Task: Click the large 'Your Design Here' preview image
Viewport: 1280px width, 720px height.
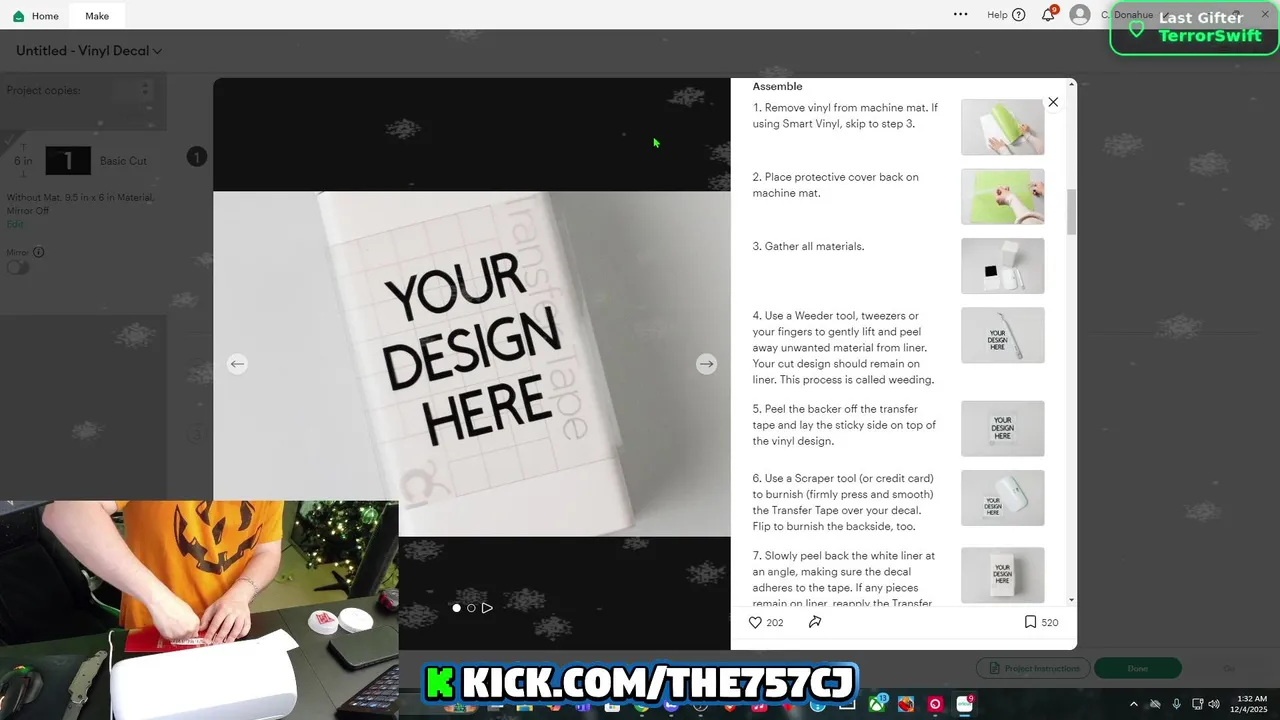Action: click(x=472, y=364)
